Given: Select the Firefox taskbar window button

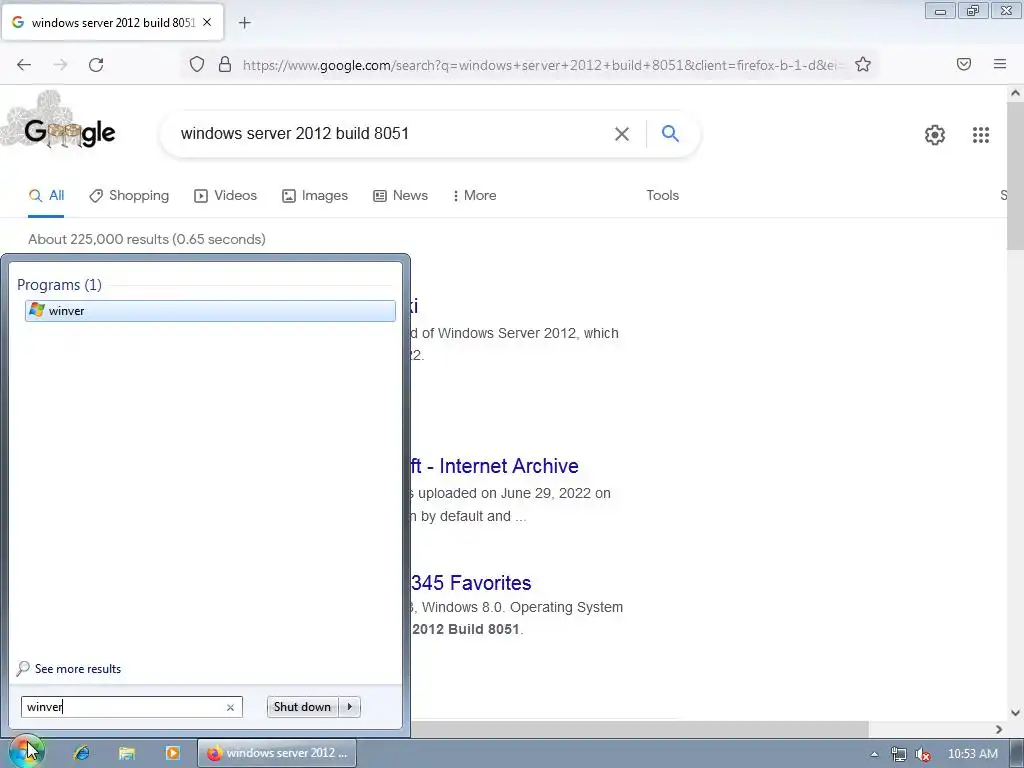Looking at the screenshot, I should 277,753.
